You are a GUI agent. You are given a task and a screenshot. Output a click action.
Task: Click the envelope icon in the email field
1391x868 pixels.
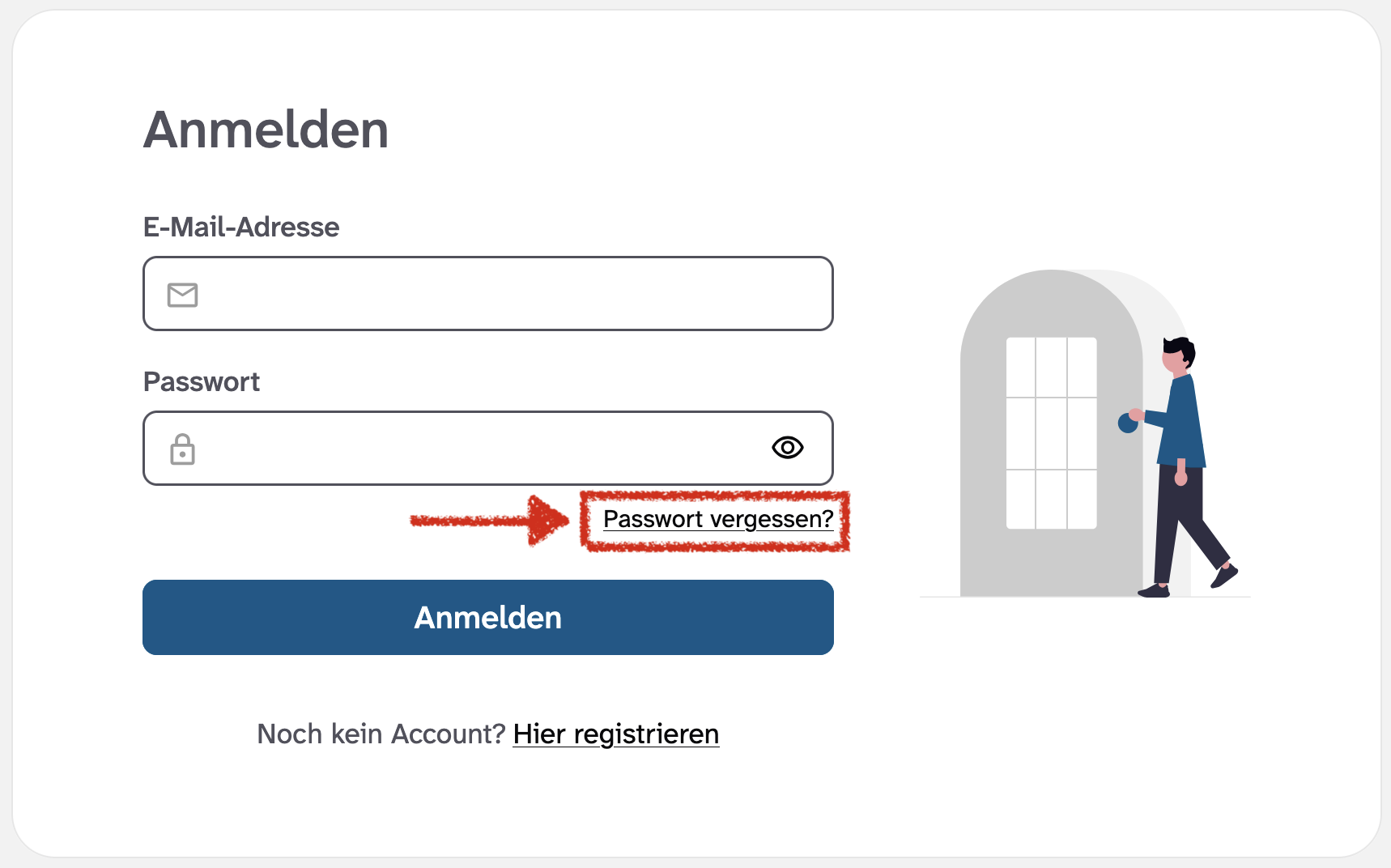pos(183,295)
